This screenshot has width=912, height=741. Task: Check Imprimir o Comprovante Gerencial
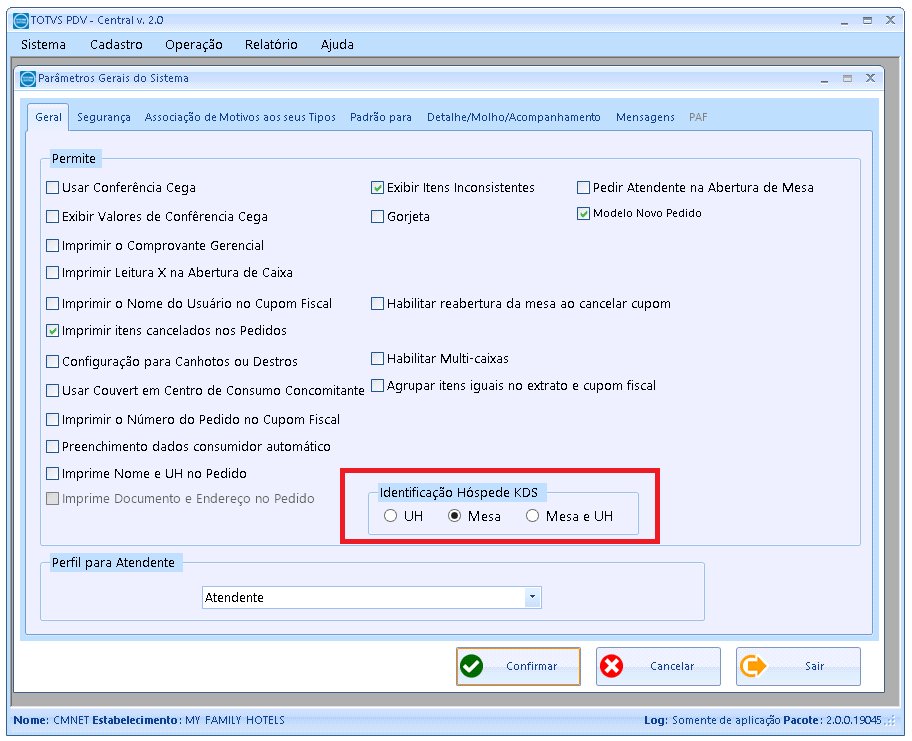[52, 245]
